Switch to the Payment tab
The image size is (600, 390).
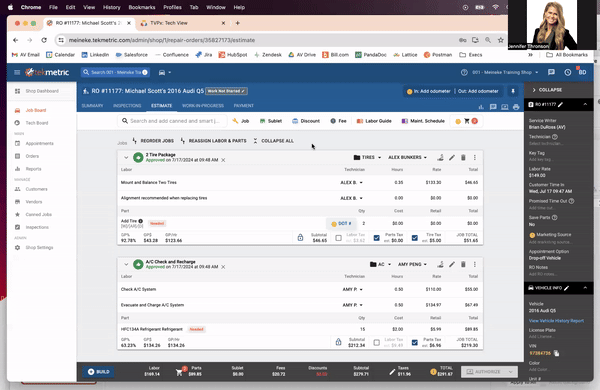click(x=244, y=106)
